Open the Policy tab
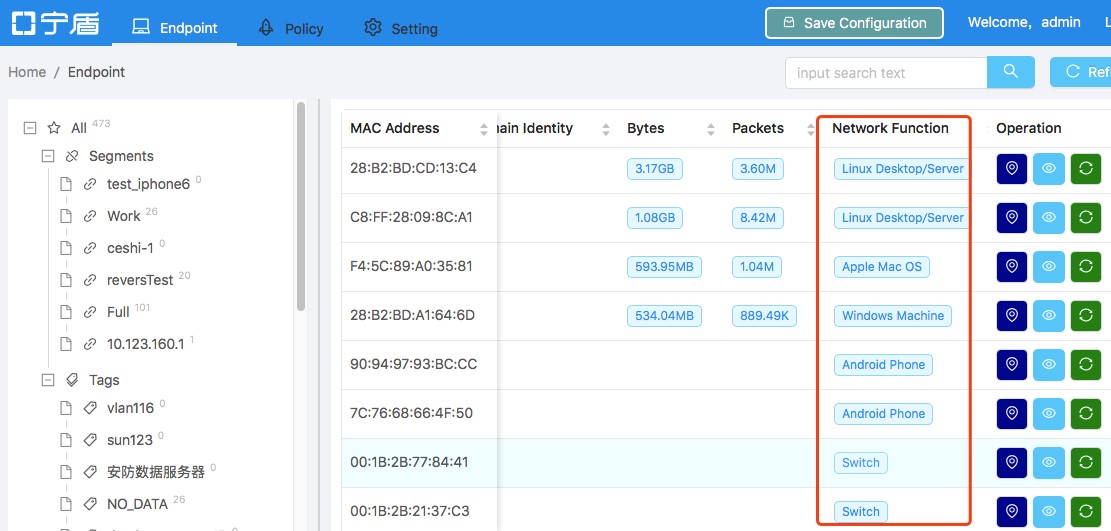The height and width of the screenshot is (531, 1111). pos(291,28)
